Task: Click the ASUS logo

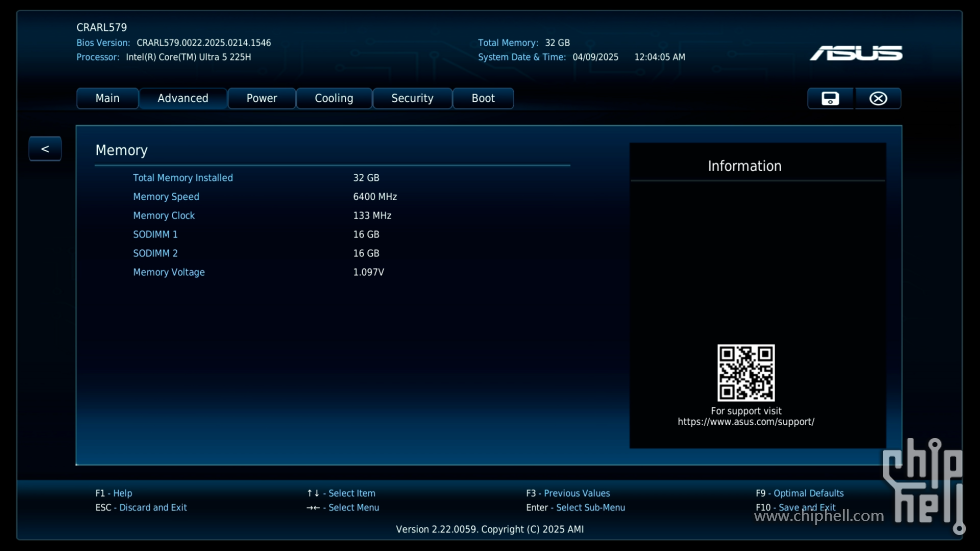Action: [856, 54]
